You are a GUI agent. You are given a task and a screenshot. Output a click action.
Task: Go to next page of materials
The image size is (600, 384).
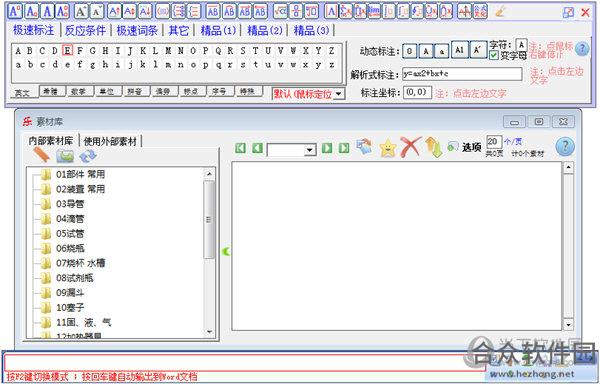327,148
